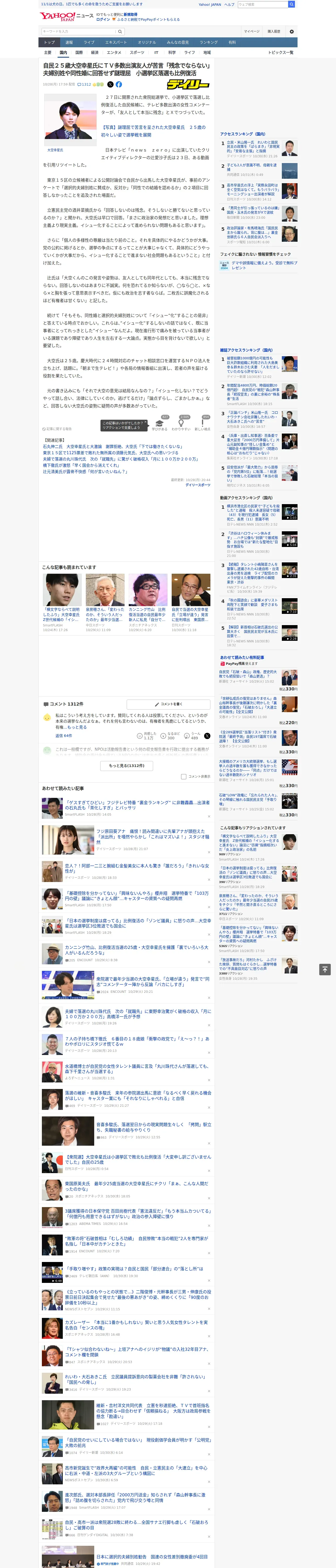Open 音喜多駿氏、落選翌日 article

tap(153, 1127)
